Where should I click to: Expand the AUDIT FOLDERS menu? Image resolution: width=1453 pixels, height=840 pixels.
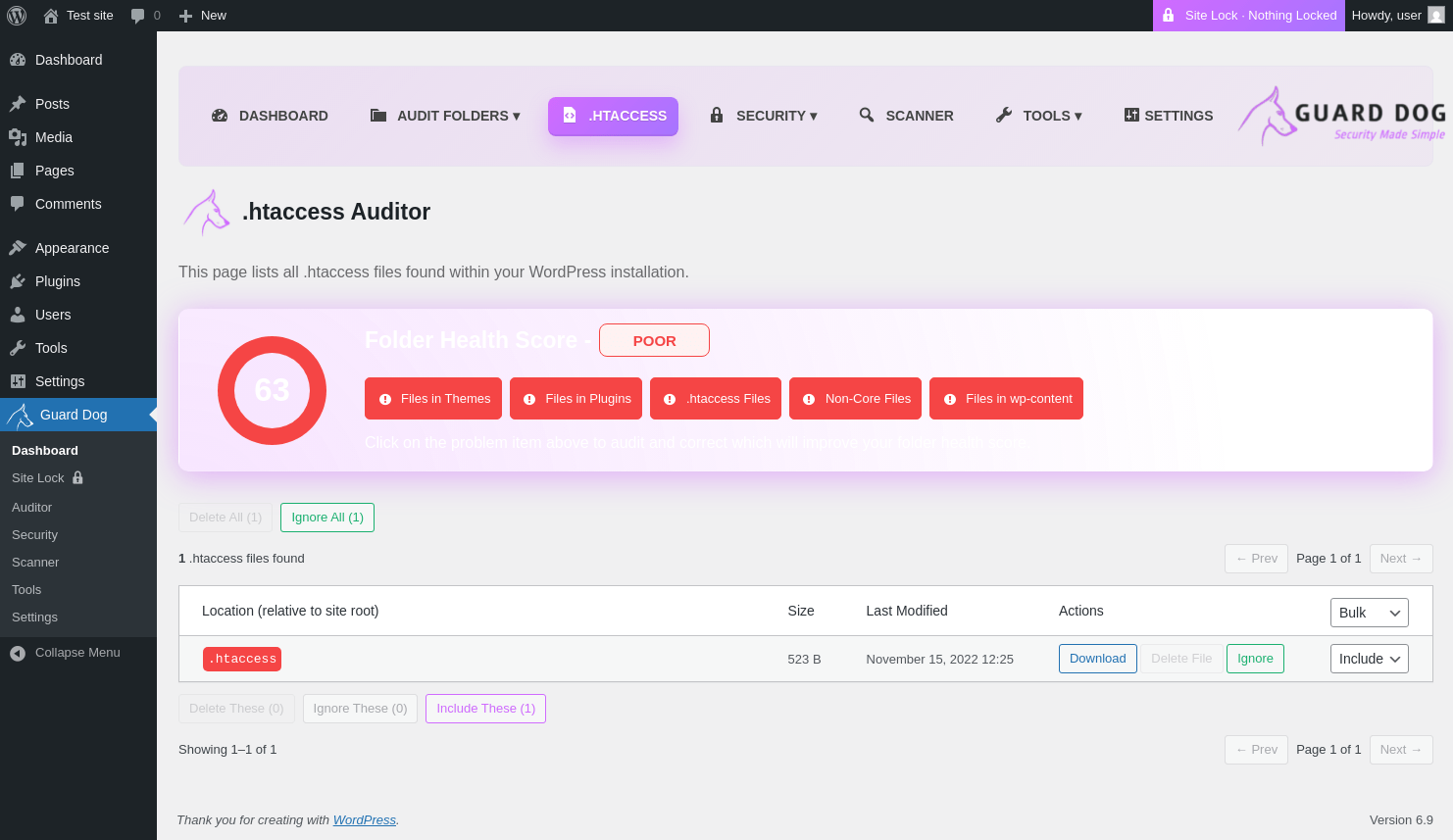tap(445, 116)
